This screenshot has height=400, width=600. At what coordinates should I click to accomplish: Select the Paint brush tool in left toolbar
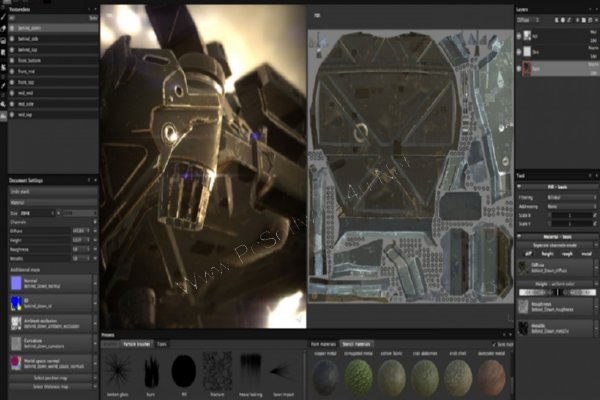point(3,18)
